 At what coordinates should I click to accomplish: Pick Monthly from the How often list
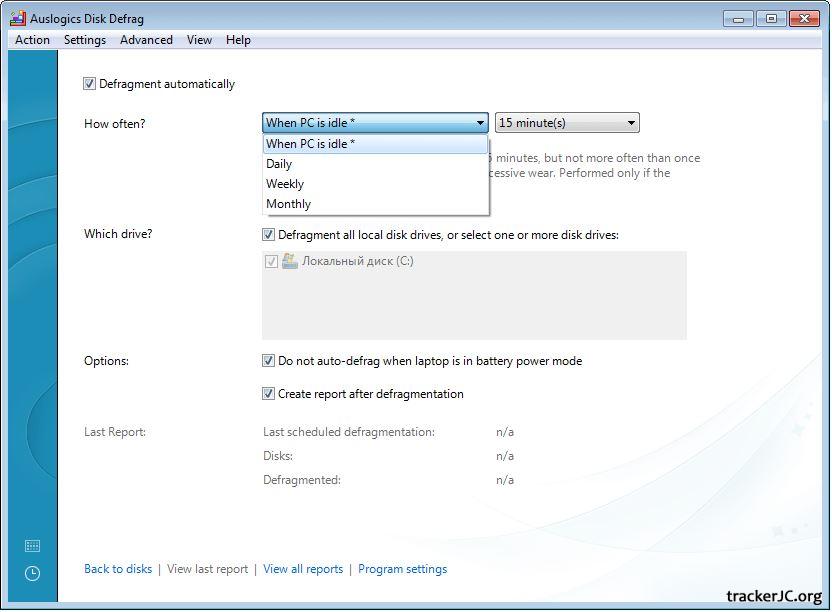click(288, 204)
